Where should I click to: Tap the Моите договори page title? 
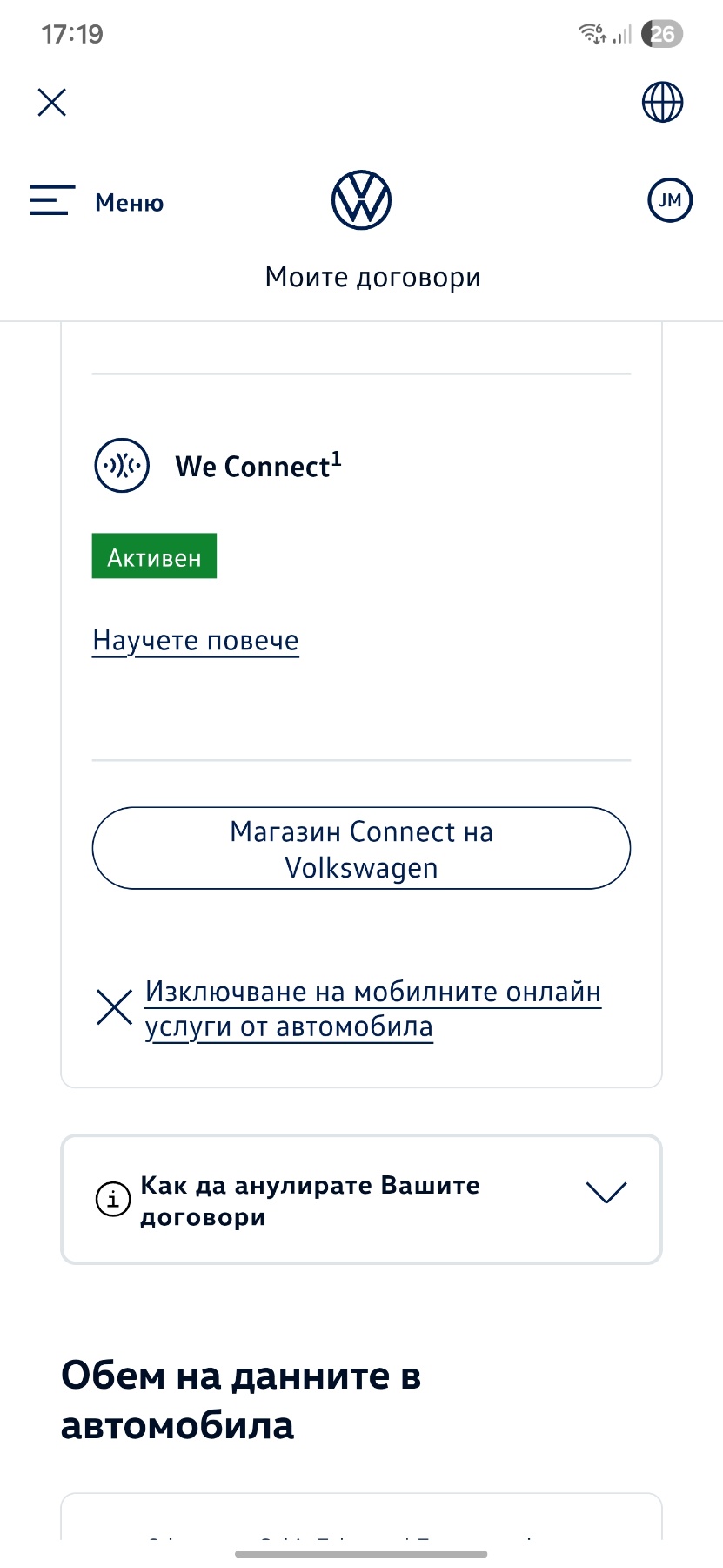click(x=372, y=277)
